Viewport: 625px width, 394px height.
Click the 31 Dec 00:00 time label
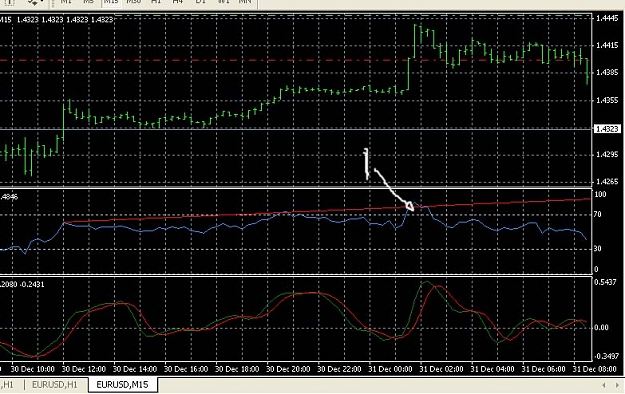[390, 369]
